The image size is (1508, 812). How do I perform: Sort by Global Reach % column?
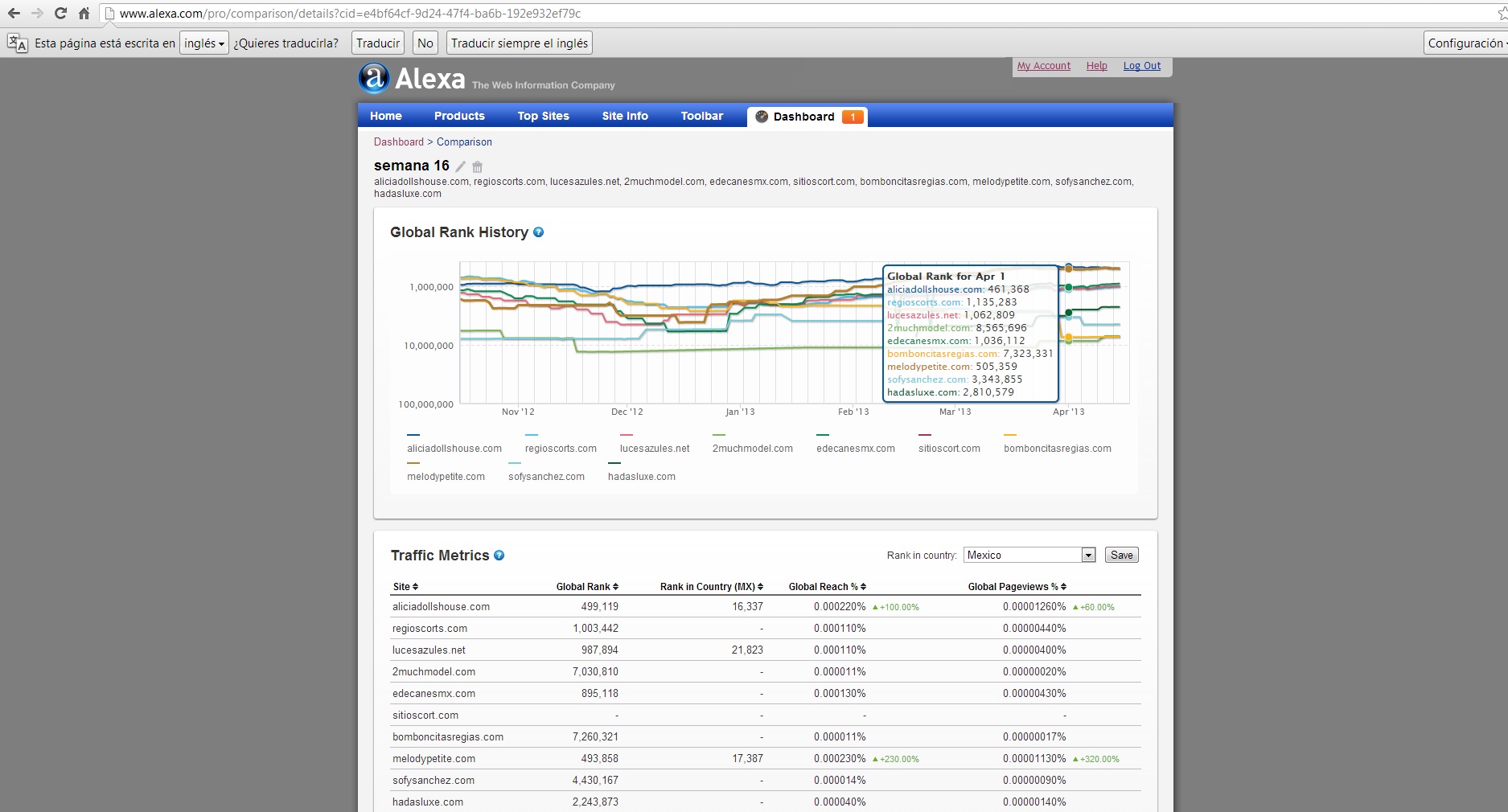pyautogui.click(x=828, y=587)
